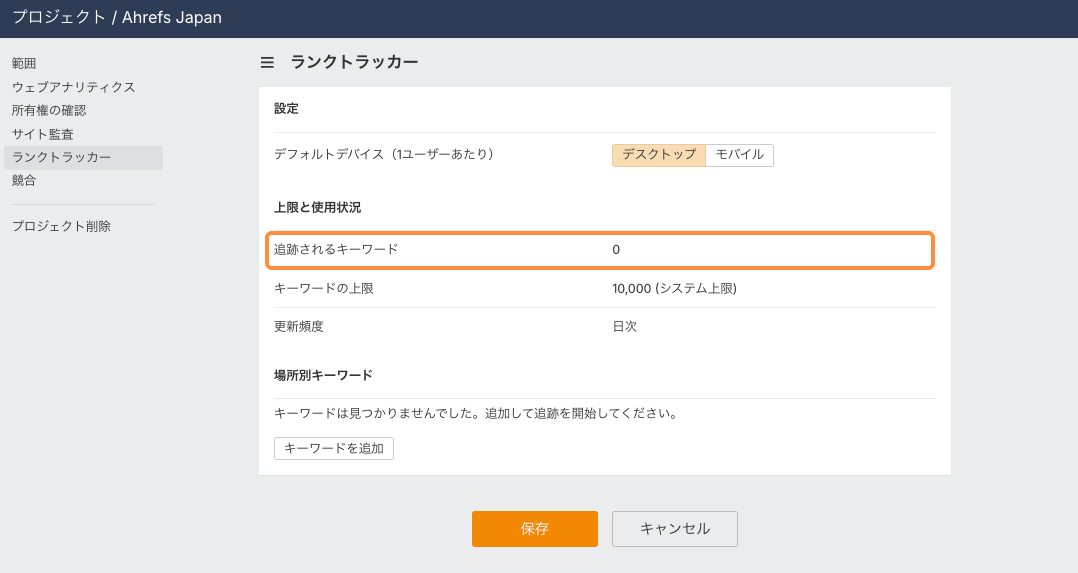The height and width of the screenshot is (573, 1078).
Task: Navigate to 競合 in the sidebar
Action: pos(24,181)
